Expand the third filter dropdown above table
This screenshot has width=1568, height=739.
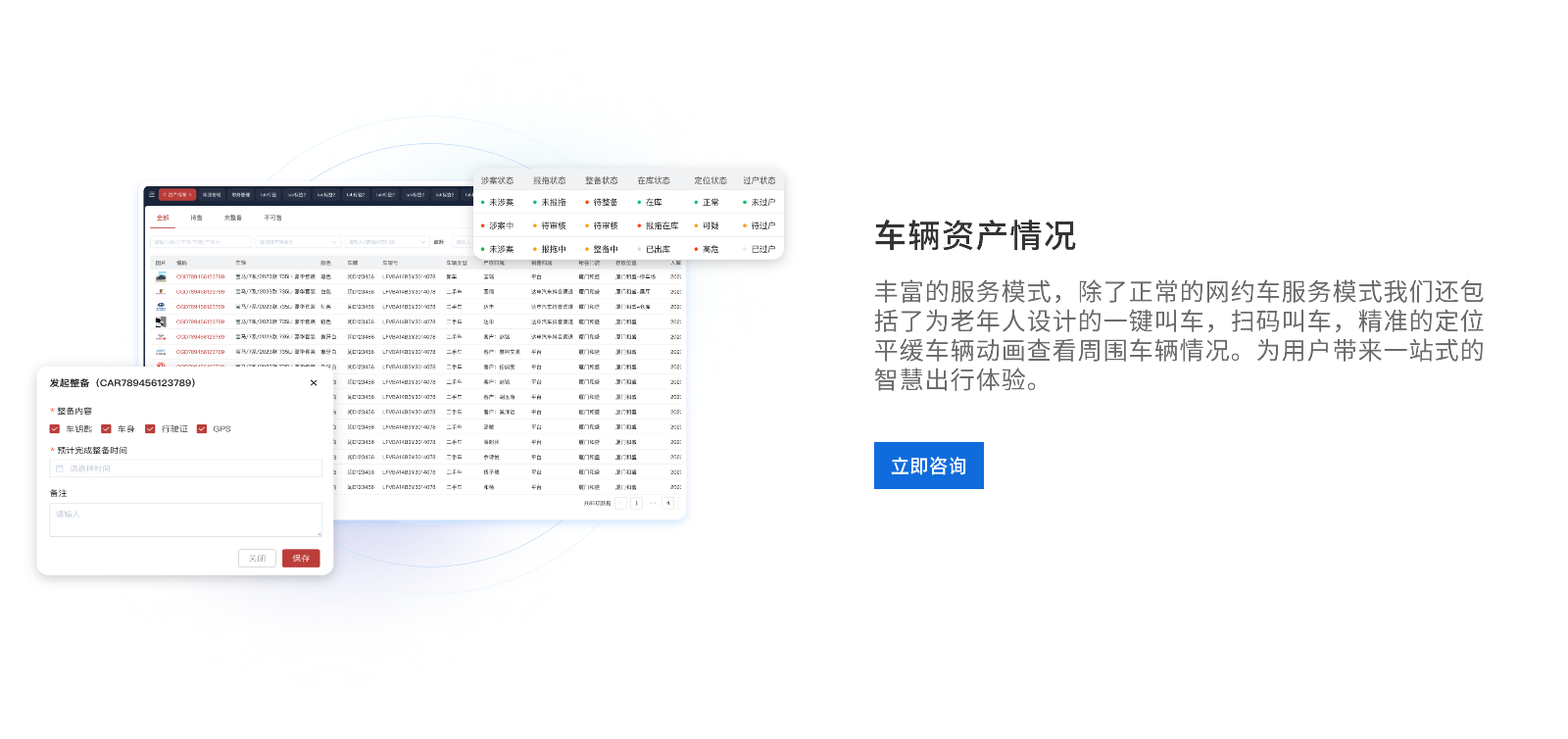pyautogui.click(x=387, y=242)
